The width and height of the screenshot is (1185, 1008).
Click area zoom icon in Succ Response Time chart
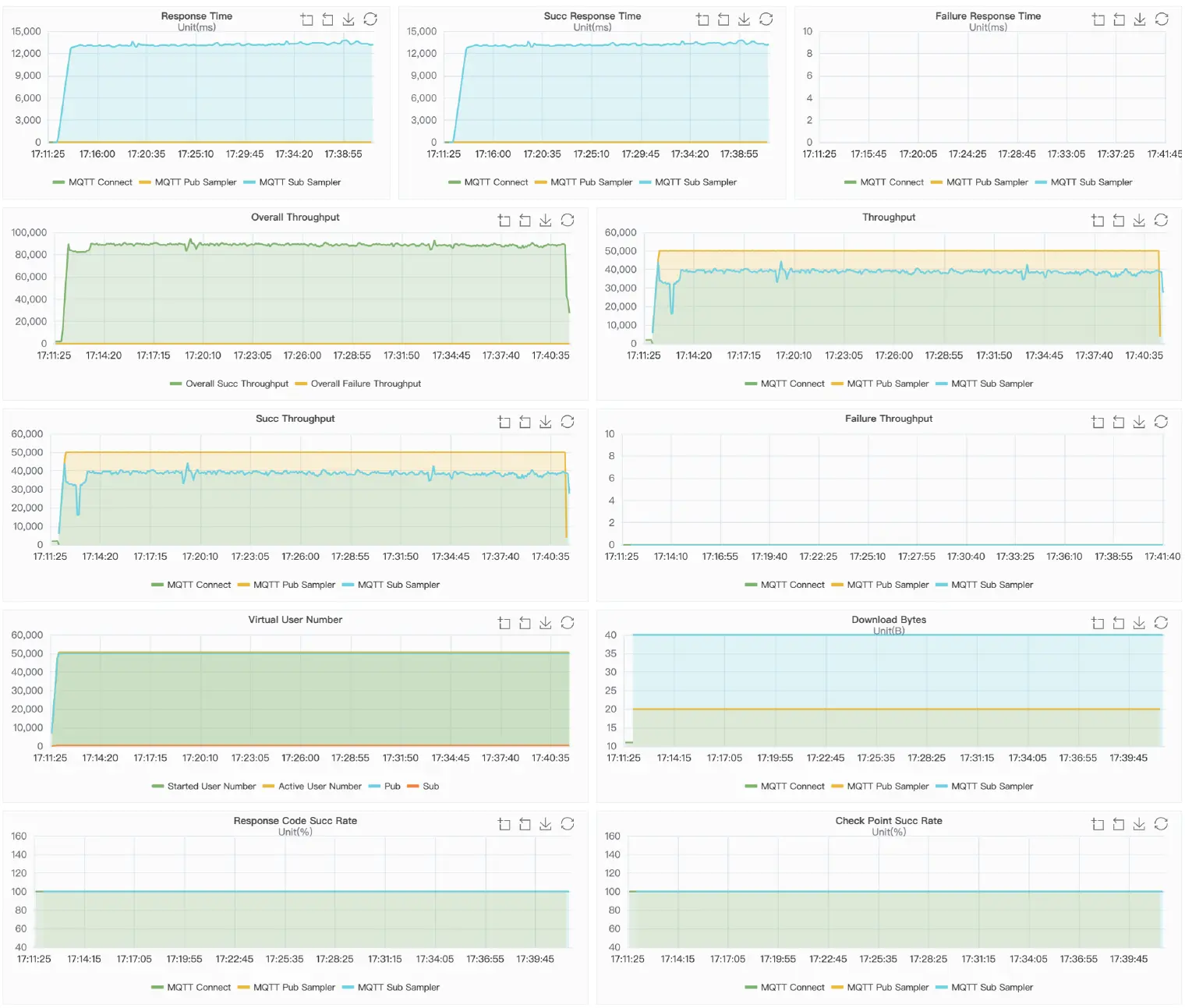[703, 19]
